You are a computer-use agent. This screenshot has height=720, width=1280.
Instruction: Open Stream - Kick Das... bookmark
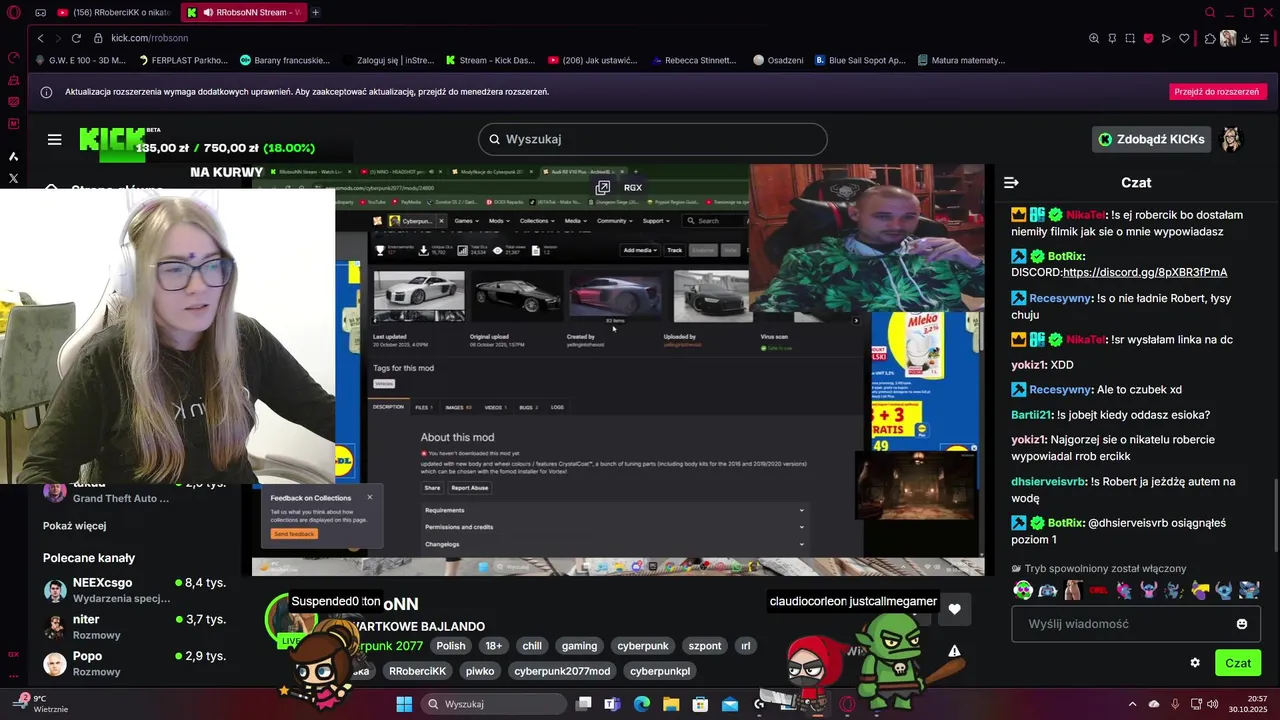pyautogui.click(x=491, y=60)
